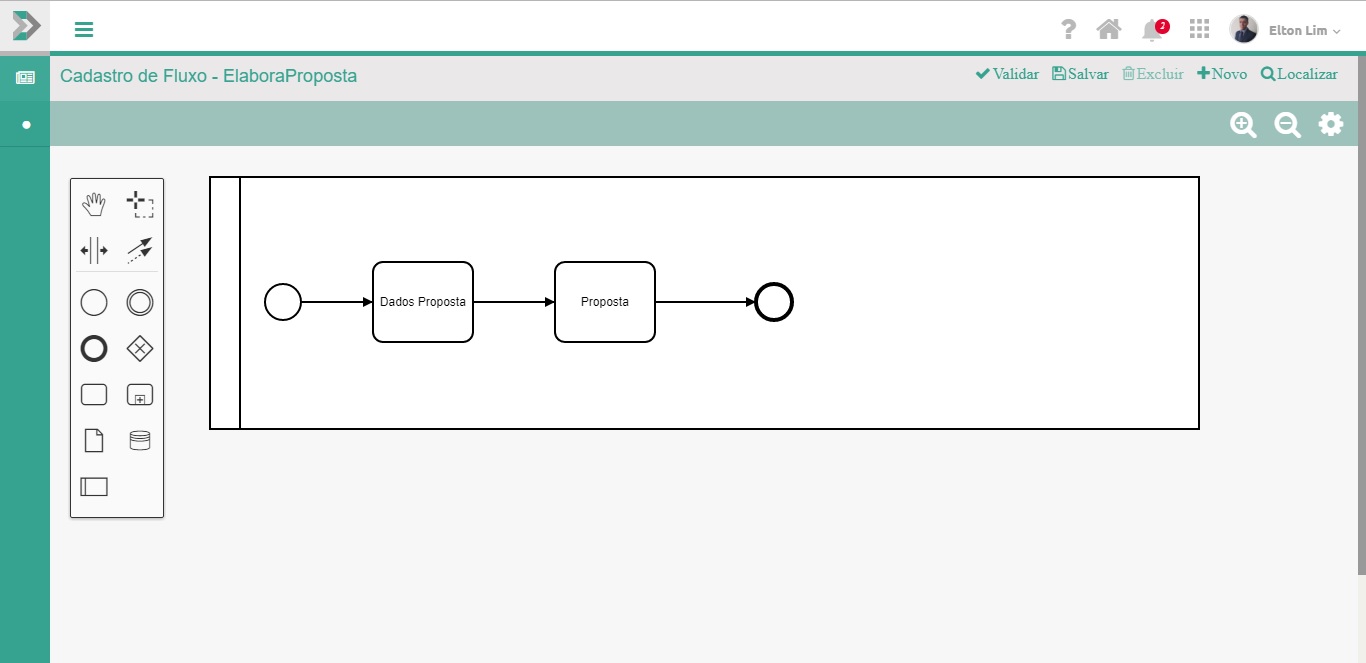Activate the hand tool in palette
The height and width of the screenshot is (663, 1366).
[x=93, y=205]
